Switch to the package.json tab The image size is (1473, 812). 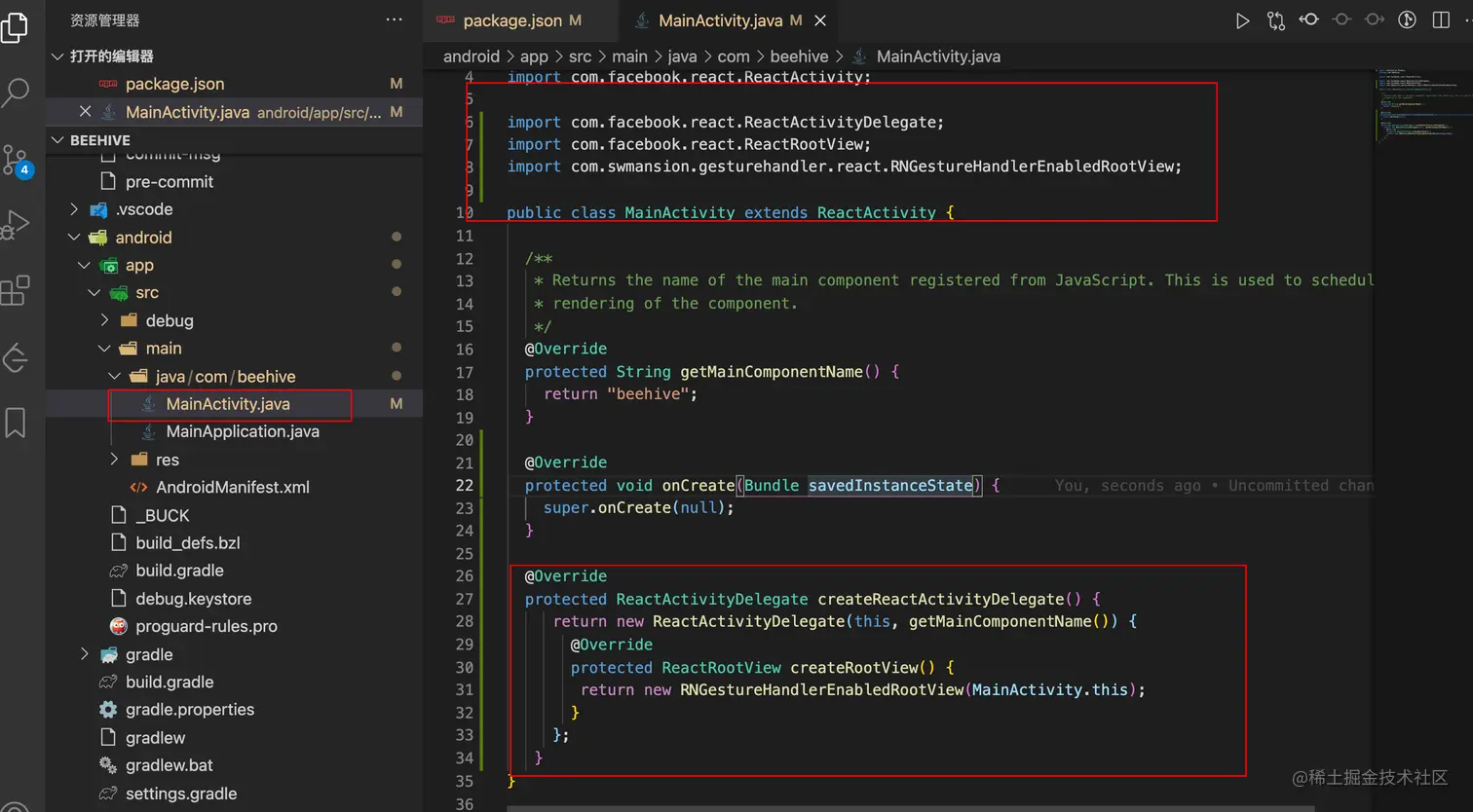521,20
